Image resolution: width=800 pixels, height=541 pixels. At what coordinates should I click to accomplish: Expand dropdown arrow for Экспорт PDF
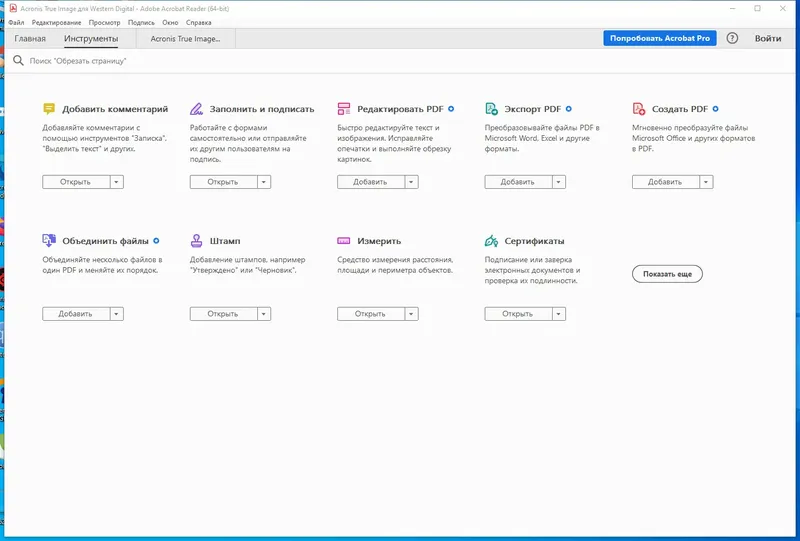point(559,182)
